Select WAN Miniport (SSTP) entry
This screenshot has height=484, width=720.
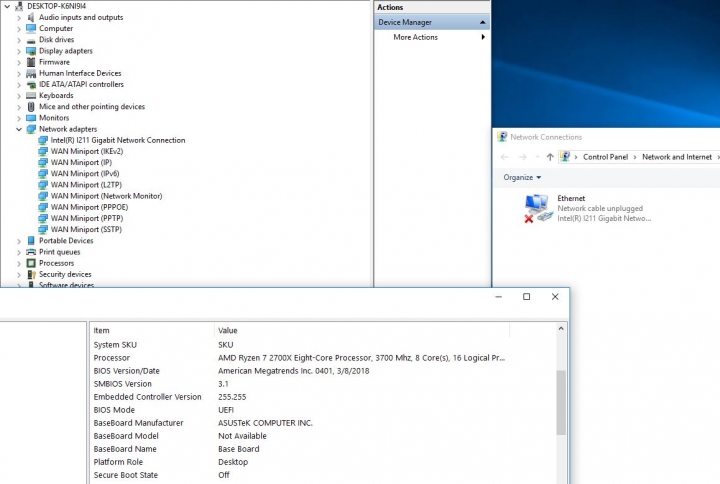click(86, 230)
